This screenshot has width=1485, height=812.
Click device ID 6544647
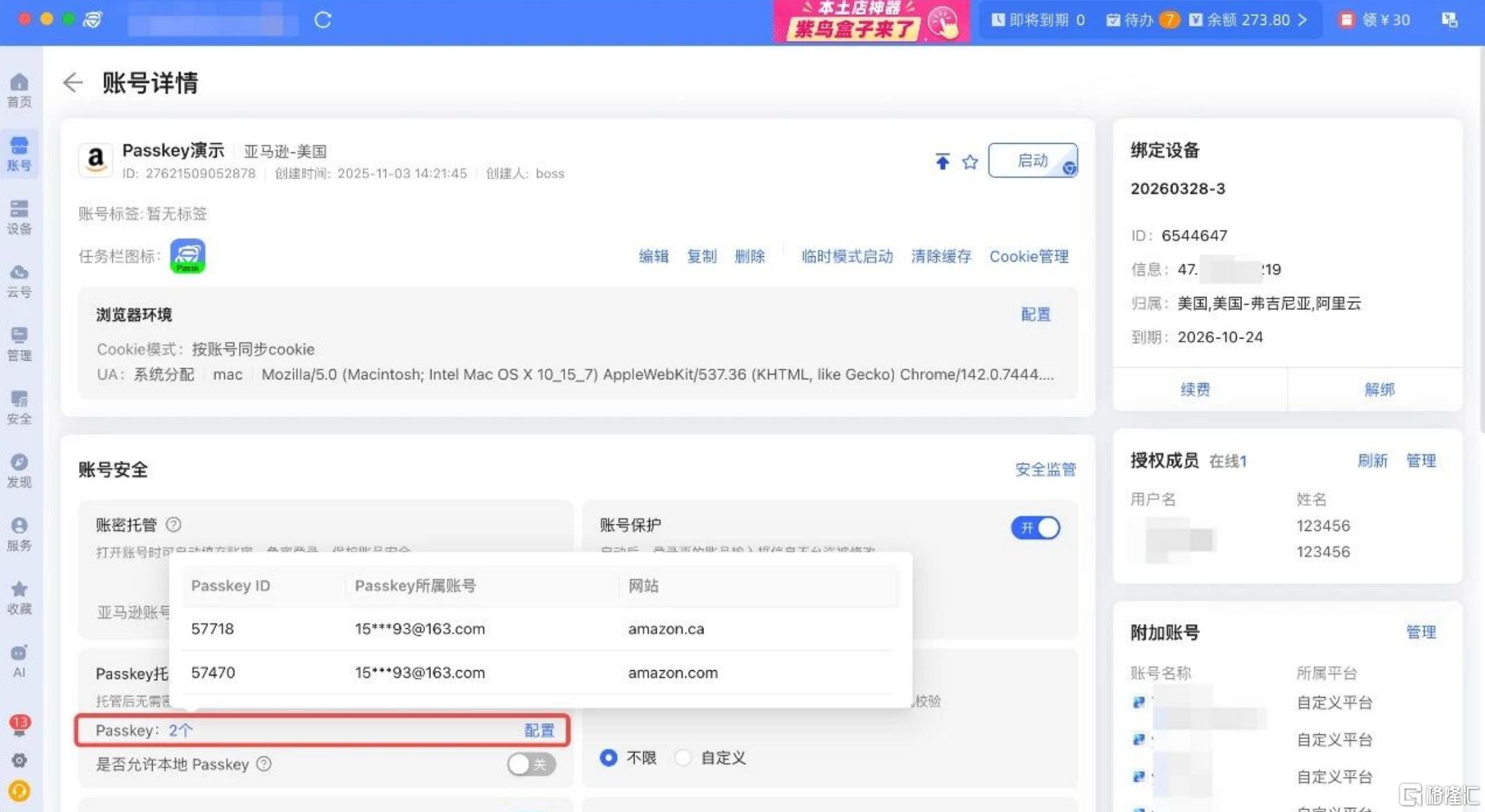[1194, 235]
